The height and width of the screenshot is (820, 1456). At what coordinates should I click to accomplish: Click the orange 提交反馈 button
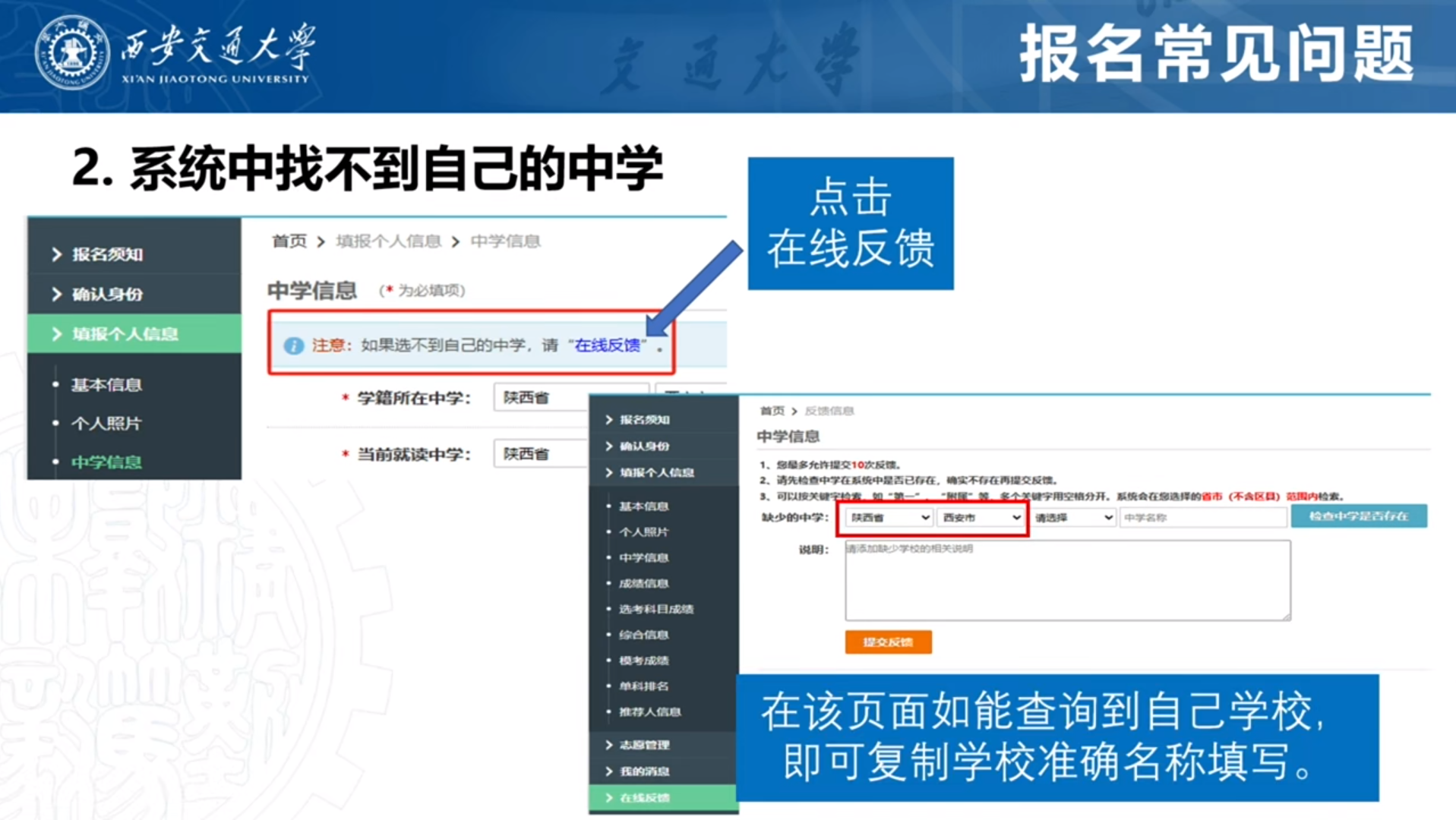(888, 642)
